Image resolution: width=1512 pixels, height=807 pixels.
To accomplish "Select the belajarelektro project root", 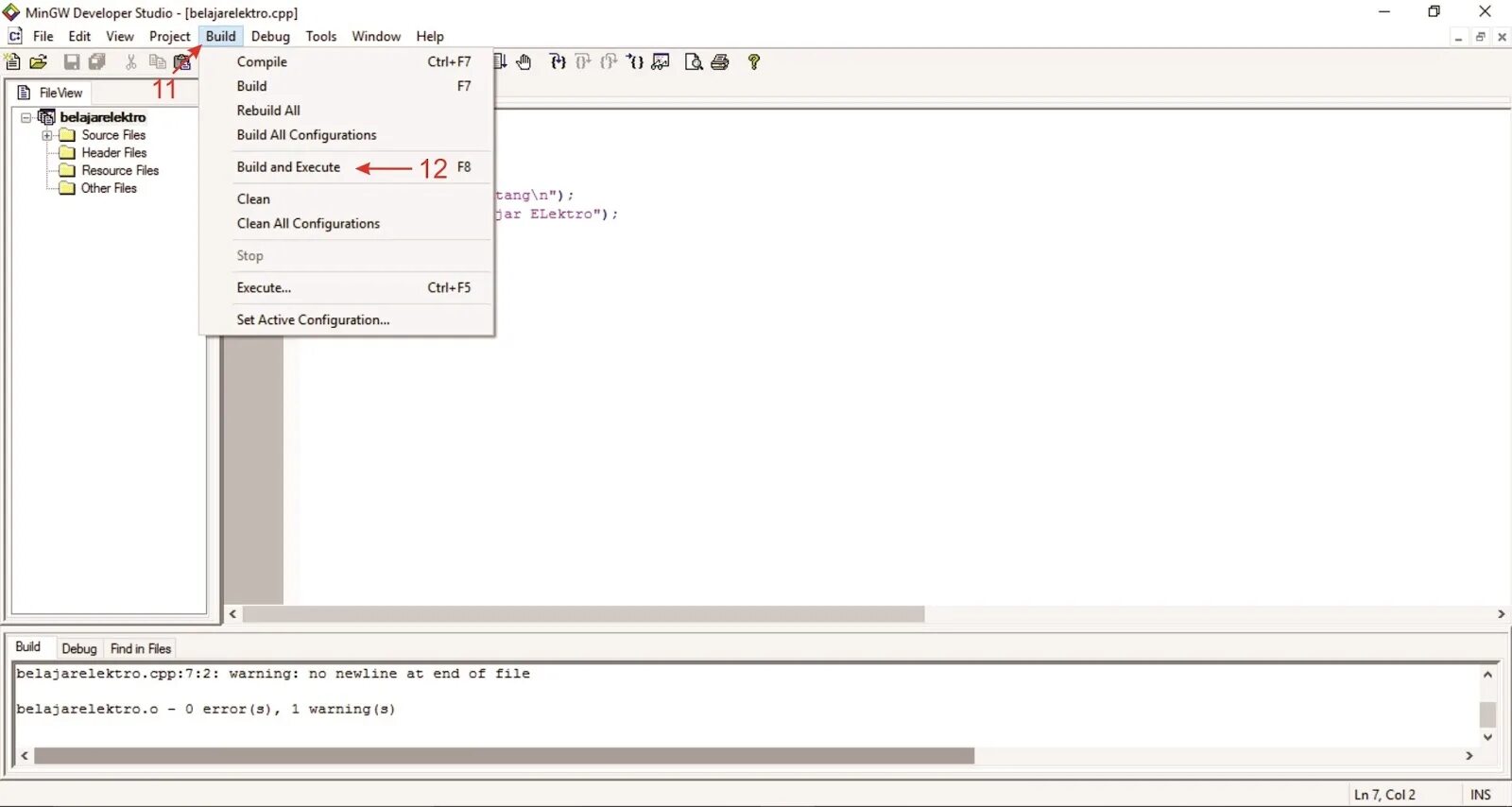I will (x=103, y=117).
